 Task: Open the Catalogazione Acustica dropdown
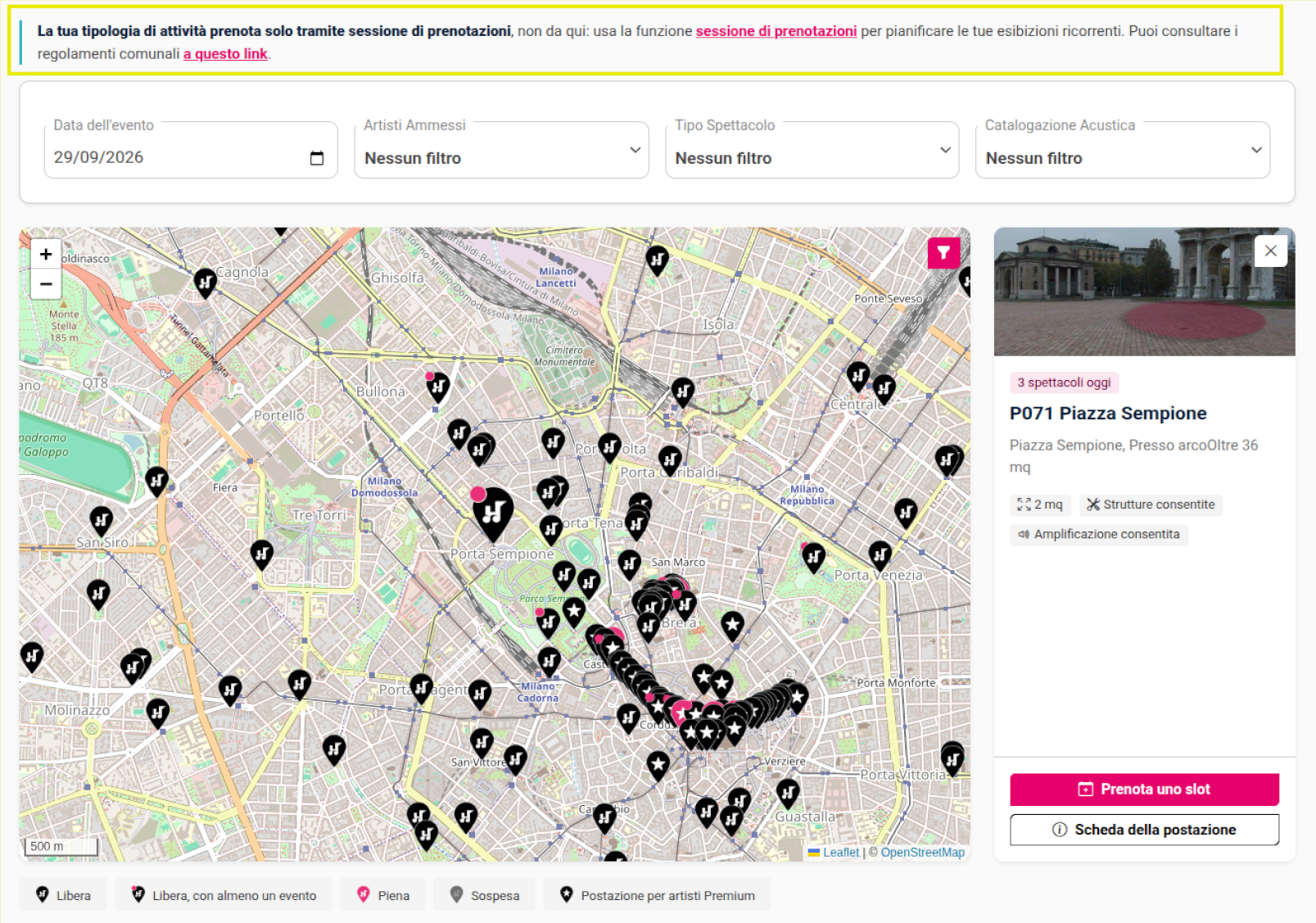[x=1123, y=150]
